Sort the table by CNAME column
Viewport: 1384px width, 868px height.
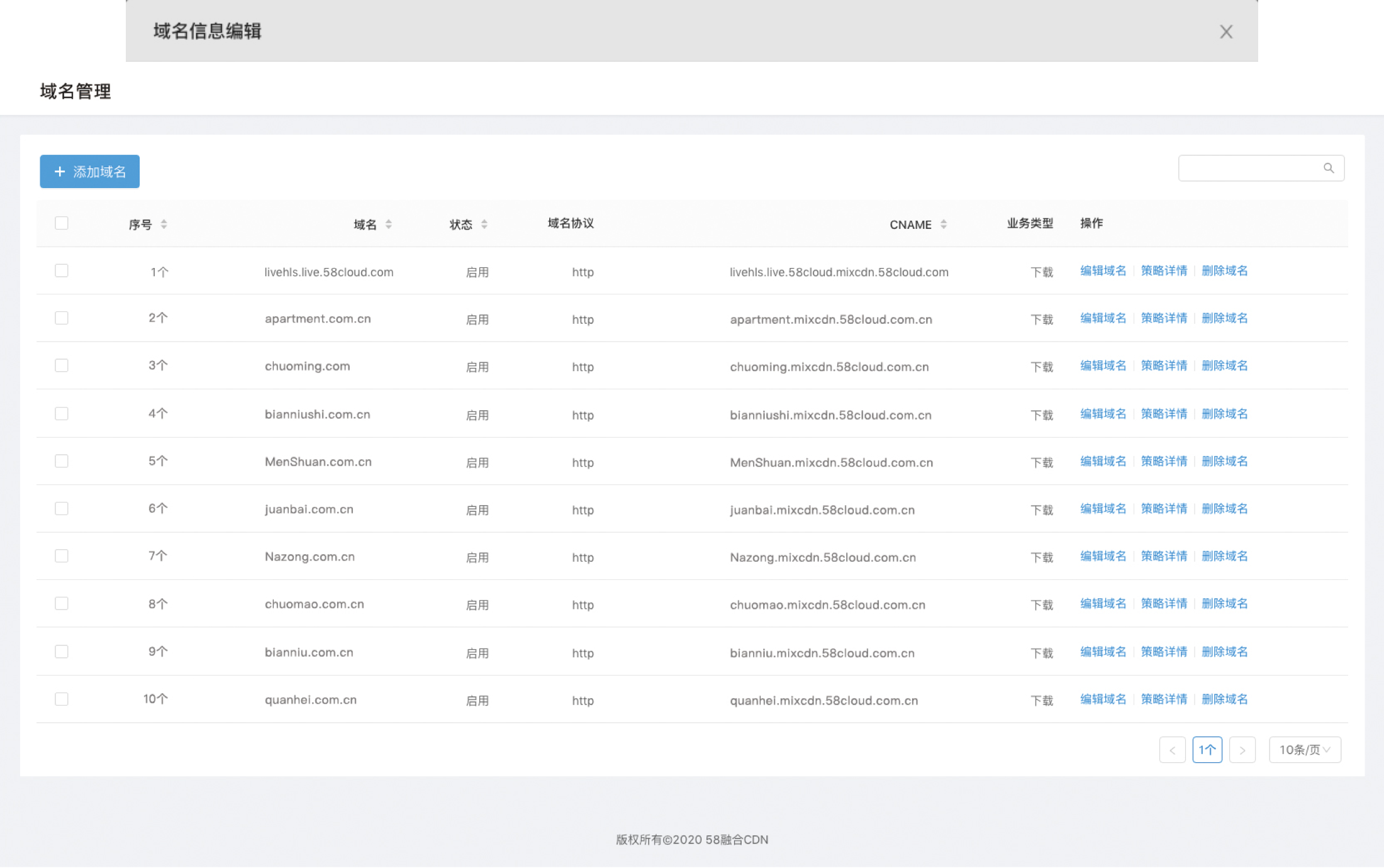[943, 224]
